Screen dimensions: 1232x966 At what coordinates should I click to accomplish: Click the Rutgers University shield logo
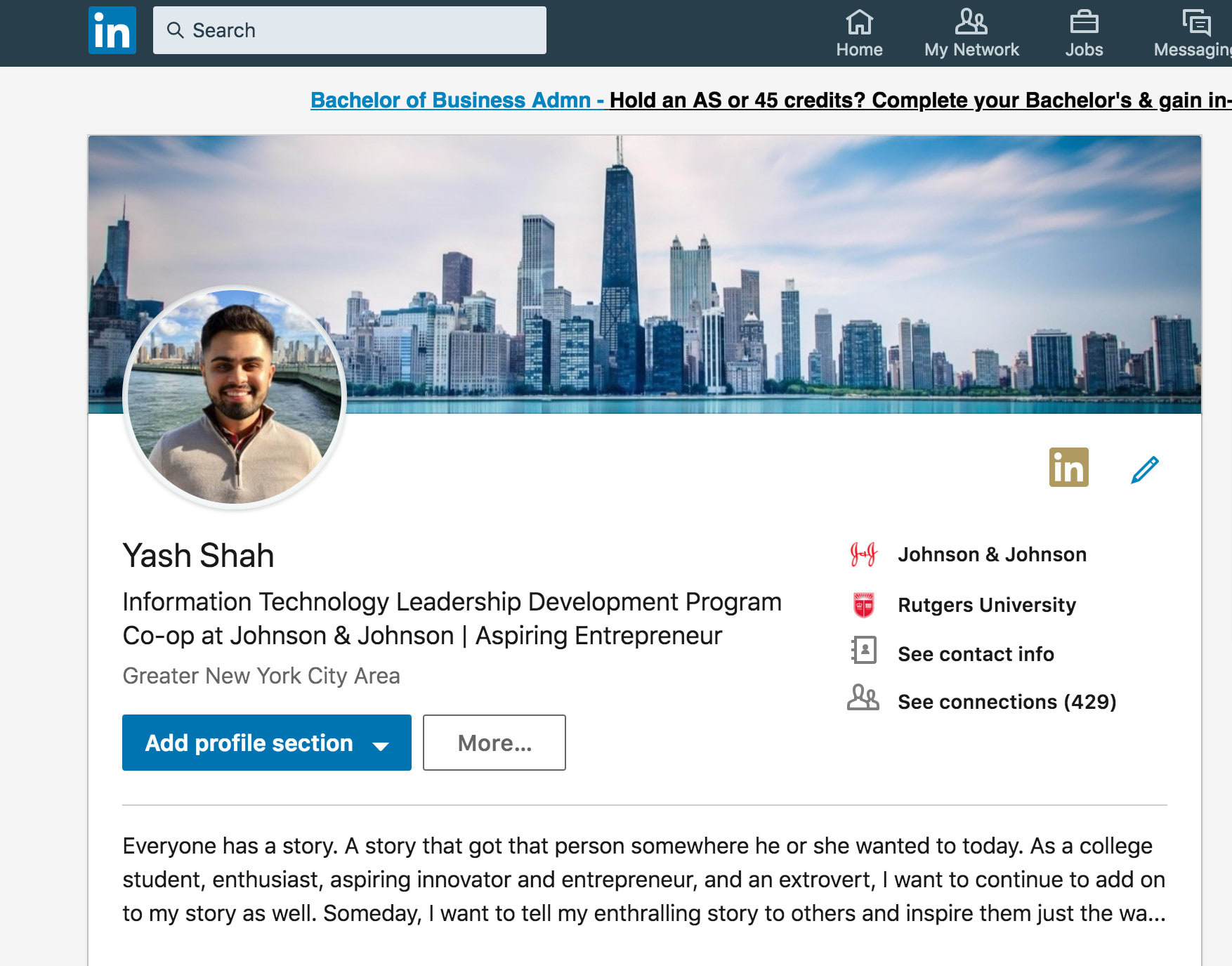[x=863, y=605]
